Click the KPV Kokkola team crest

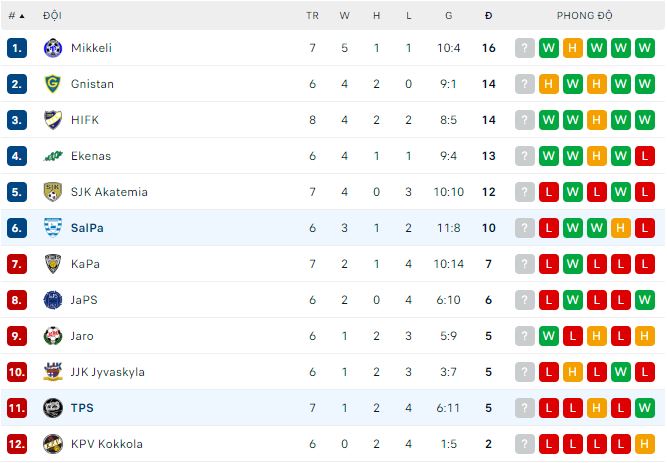pyautogui.click(x=53, y=444)
